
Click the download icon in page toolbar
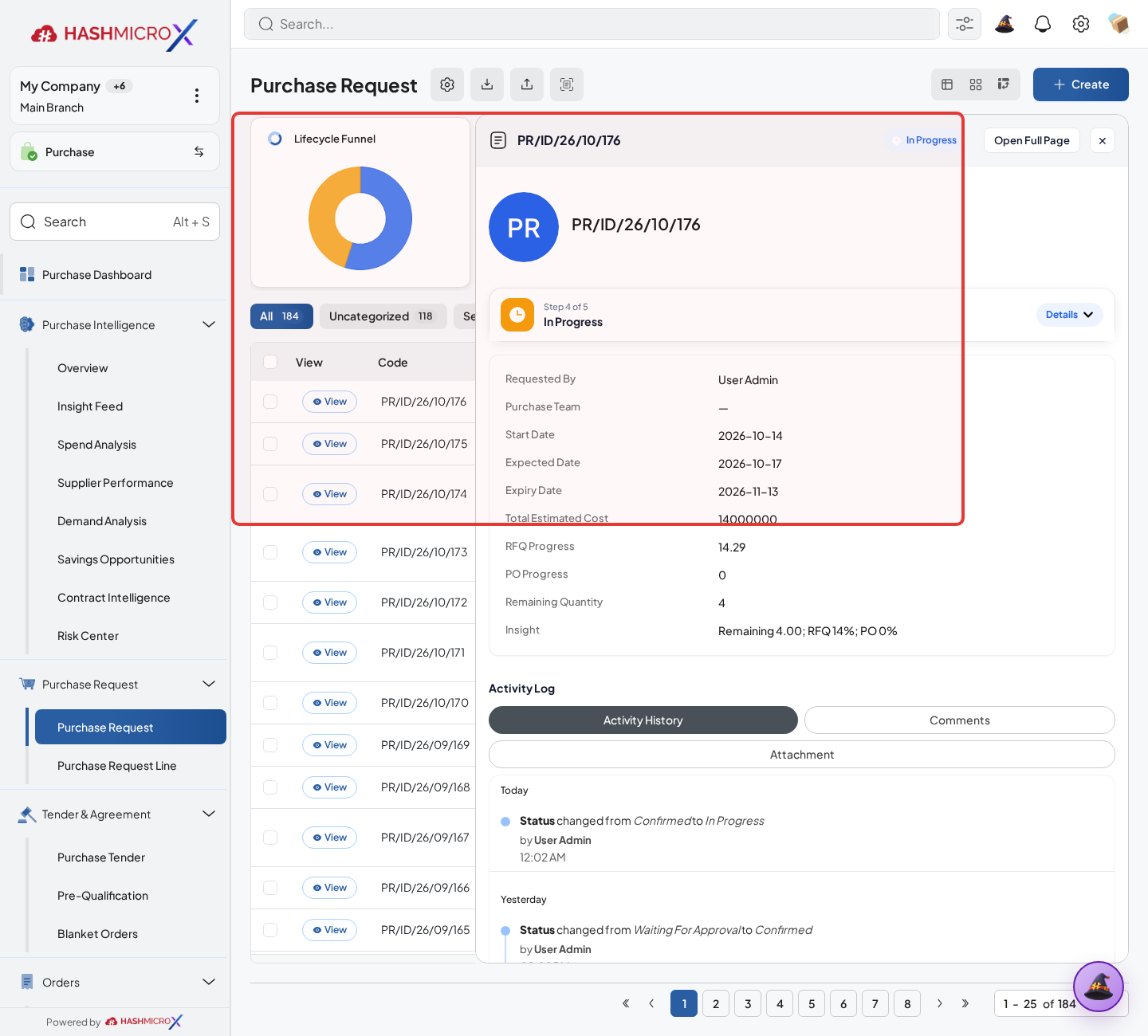[487, 84]
